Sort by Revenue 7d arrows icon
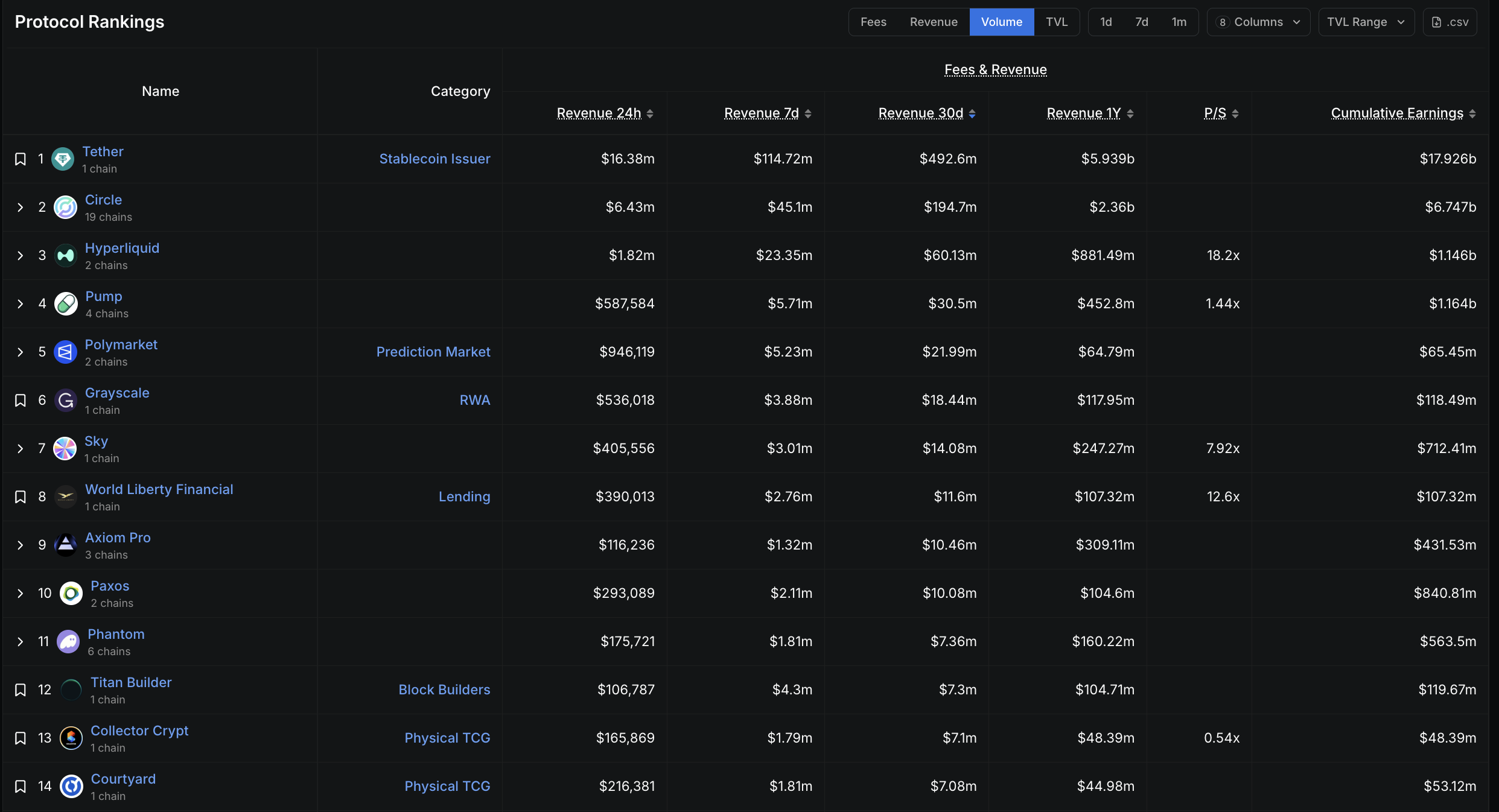This screenshot has height=812, width=1499. [808, 114]
